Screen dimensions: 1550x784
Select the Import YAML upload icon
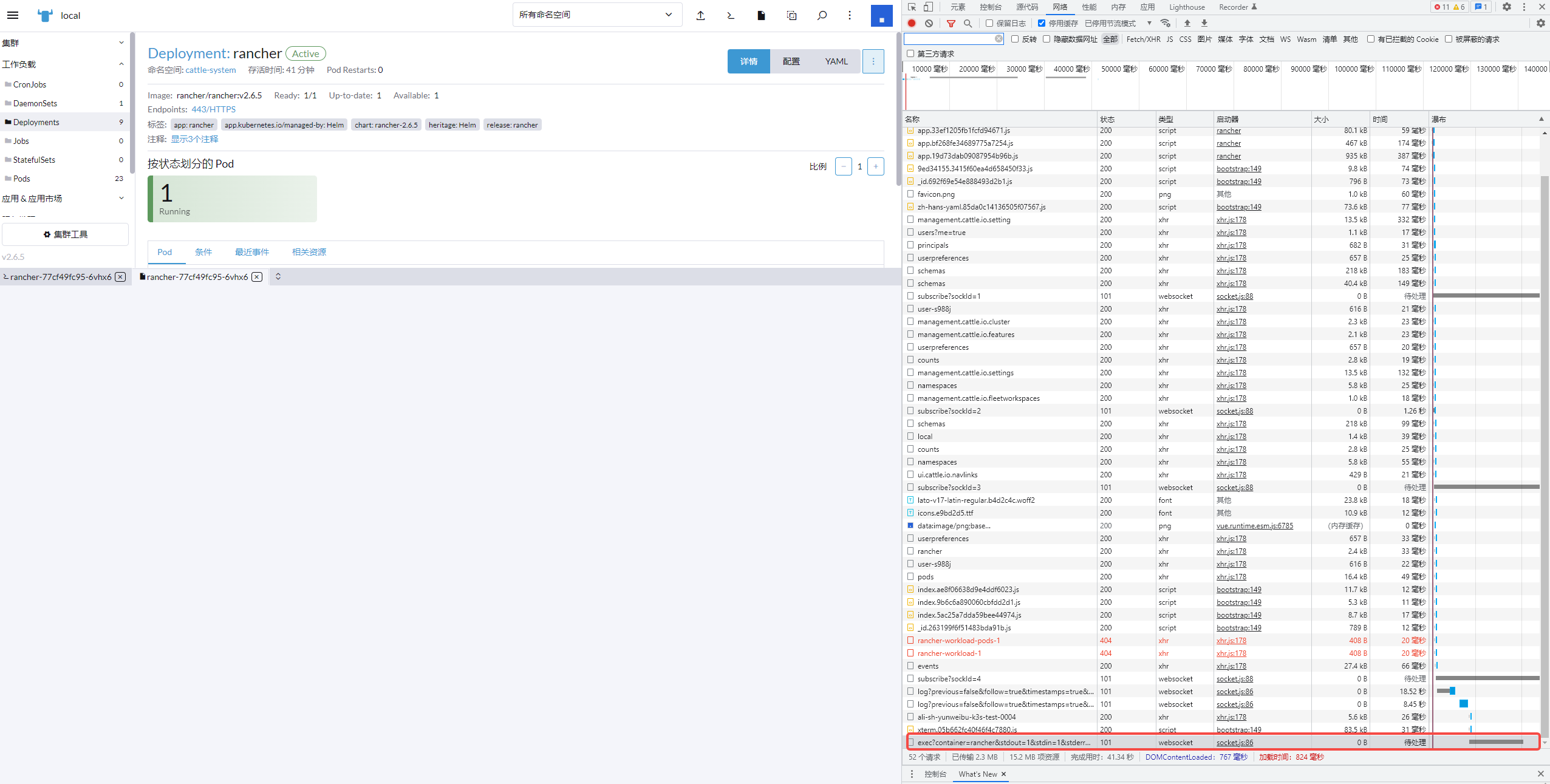[701, 15]
